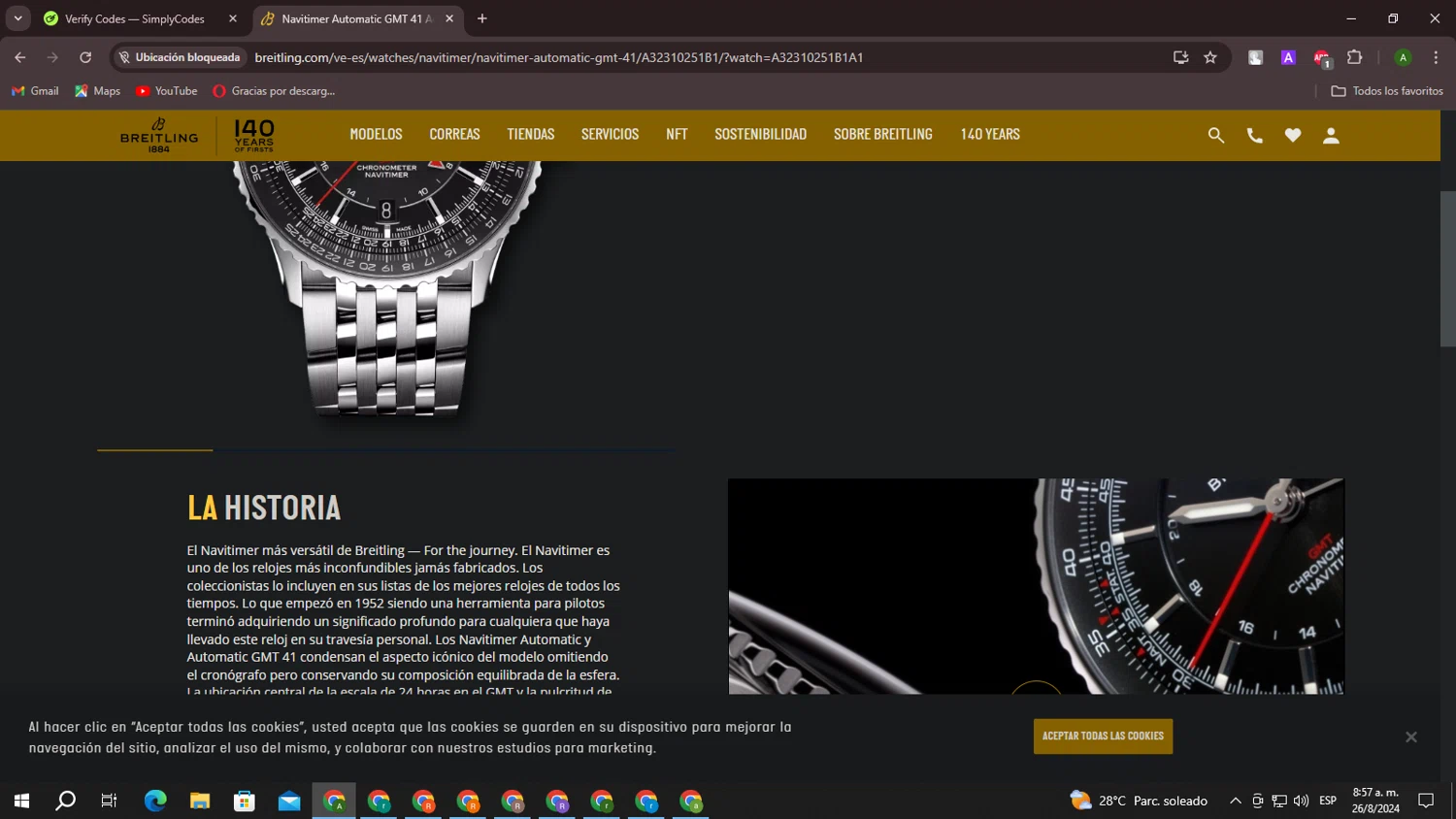Click the LA HISTORIA heading
Image resolution: width=1456 pixels, height=819 pixels.
(264, 508)
